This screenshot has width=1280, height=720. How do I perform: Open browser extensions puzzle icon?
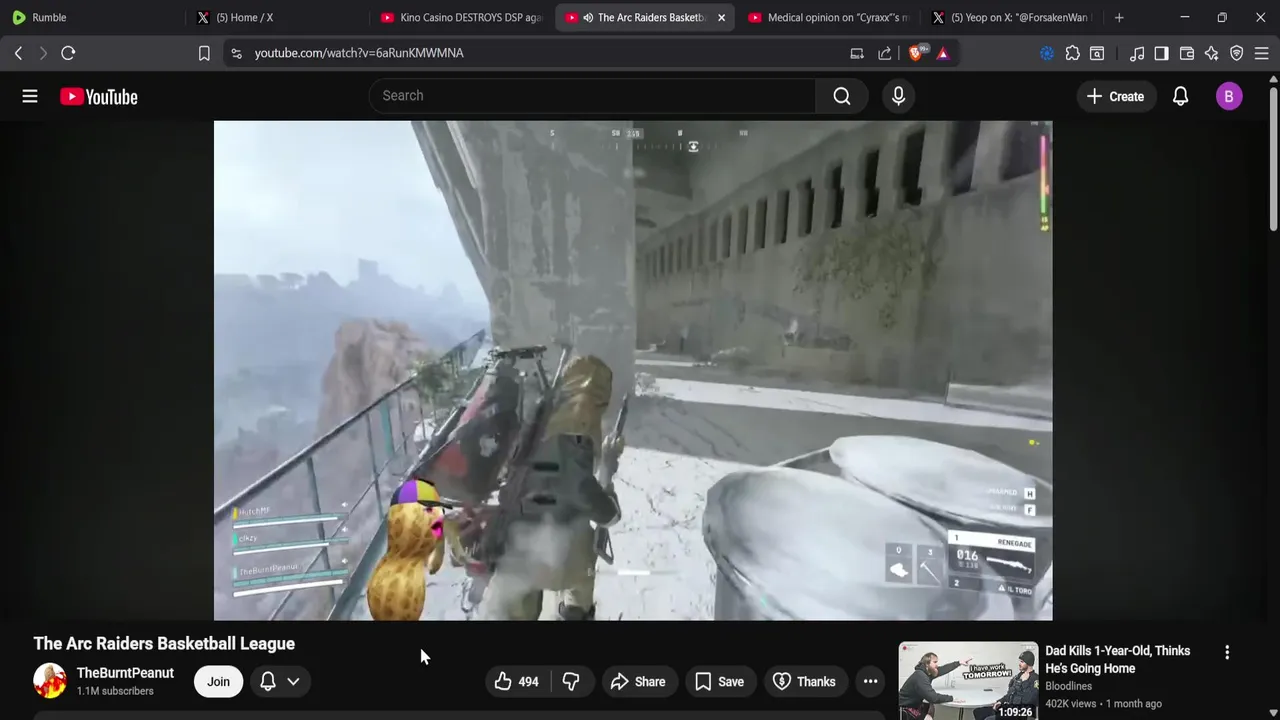point(1073,53)
